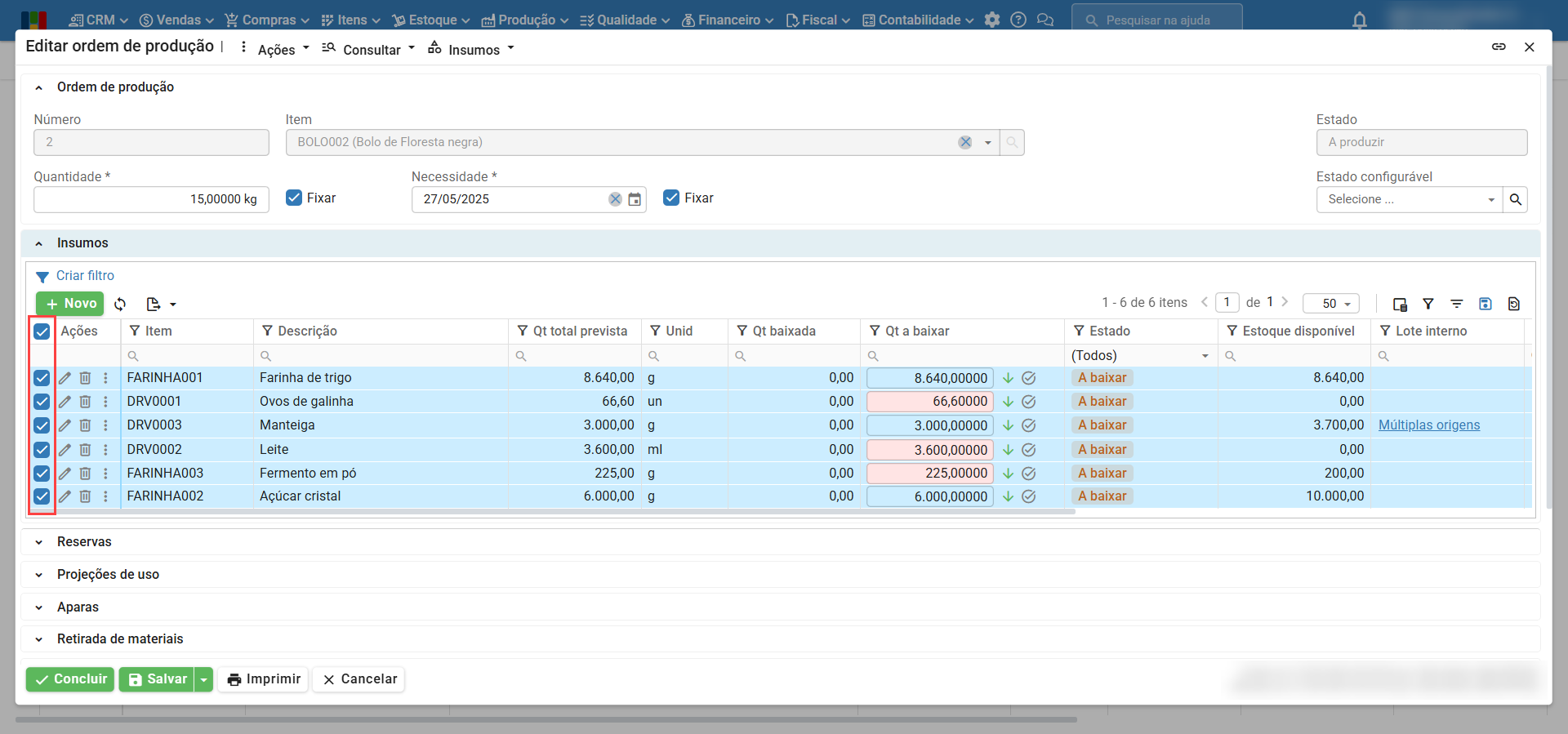This screenshot has width=1568, height=734.
Task: Click the down arrow for Leite row
Action: (1009, 450)
